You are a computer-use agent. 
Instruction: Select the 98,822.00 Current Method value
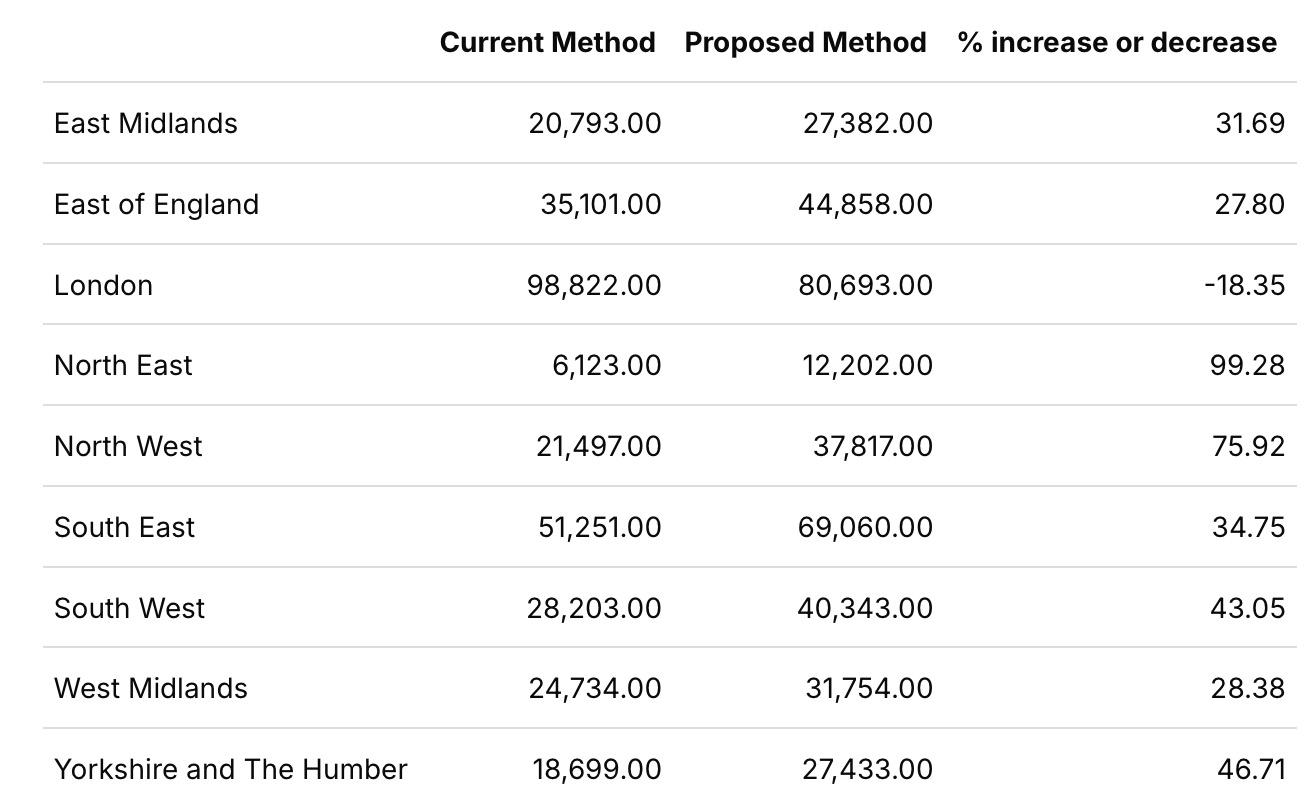[x=594, y=285]
